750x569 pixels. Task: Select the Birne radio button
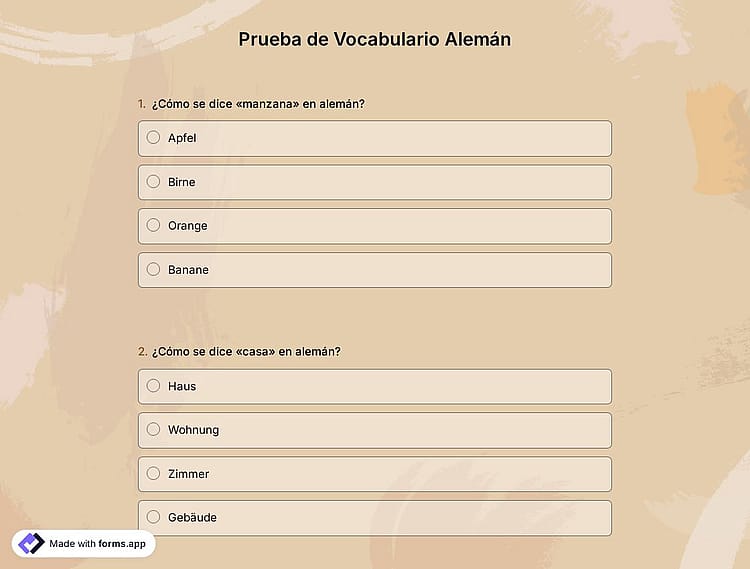(153, 182)
